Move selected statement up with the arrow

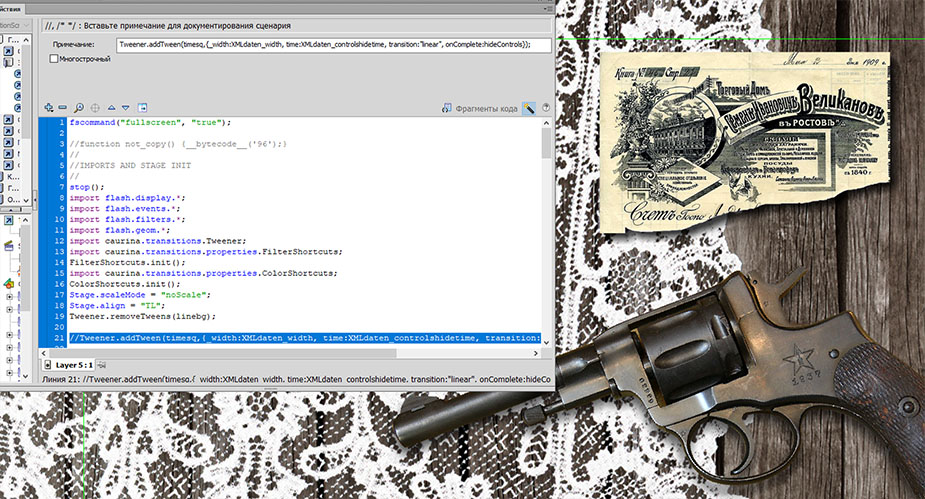[x=110, y=107]
